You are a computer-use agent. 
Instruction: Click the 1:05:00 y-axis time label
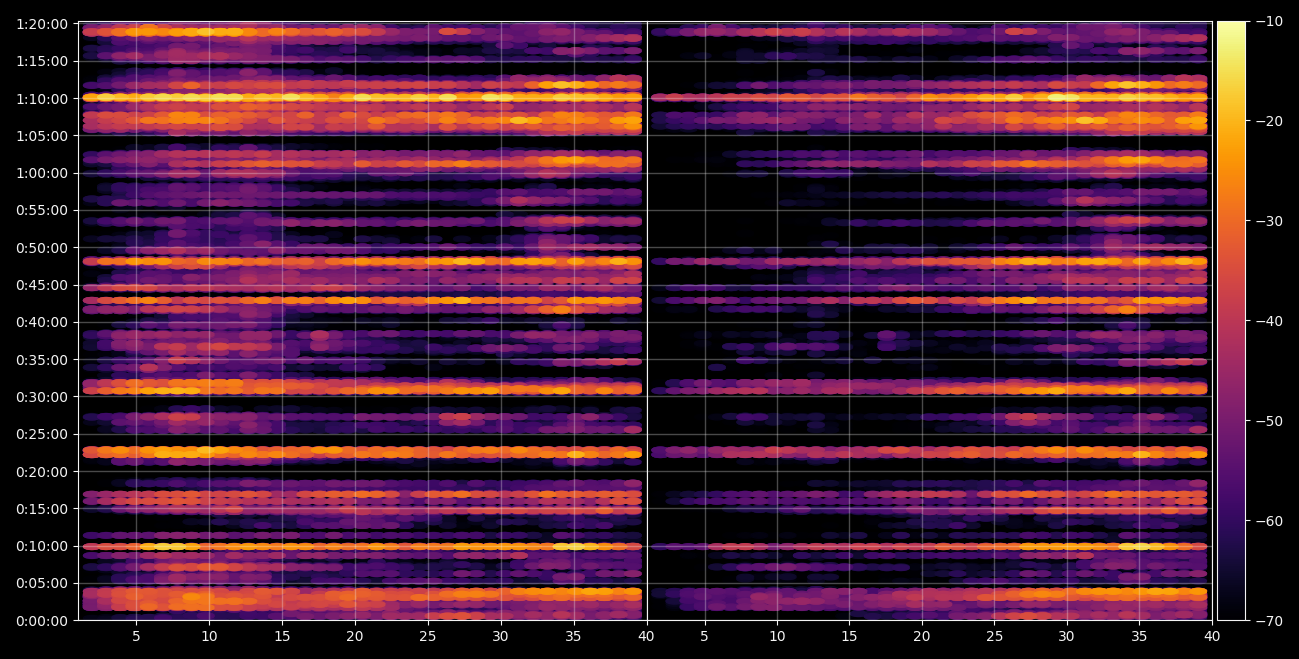(x=44, y=135)
